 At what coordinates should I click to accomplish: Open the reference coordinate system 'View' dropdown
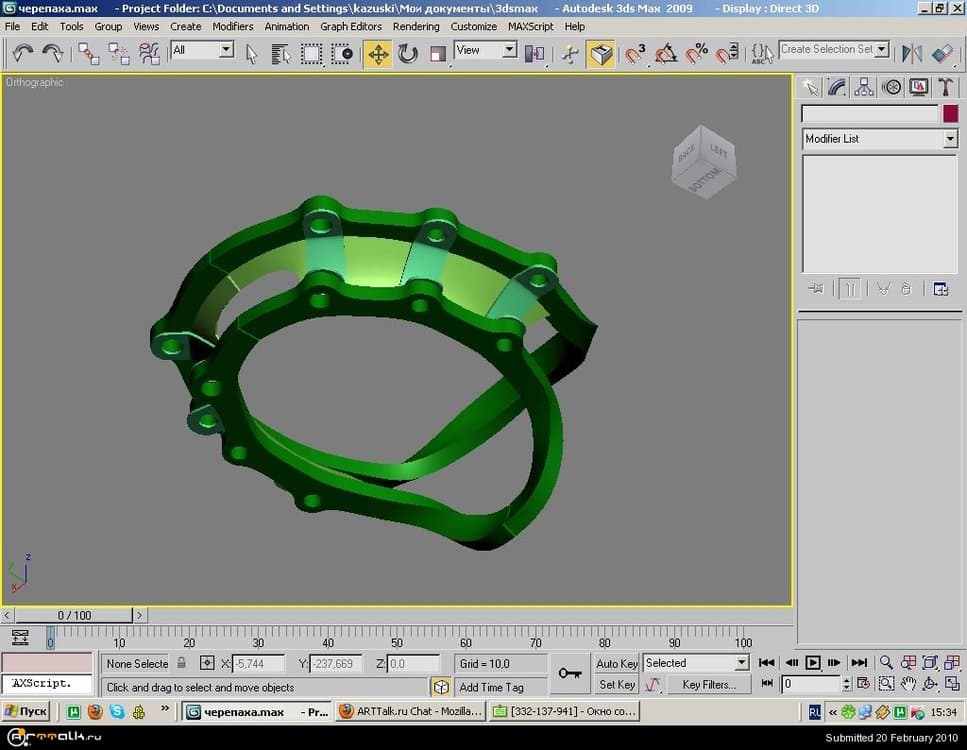[509, 50]
